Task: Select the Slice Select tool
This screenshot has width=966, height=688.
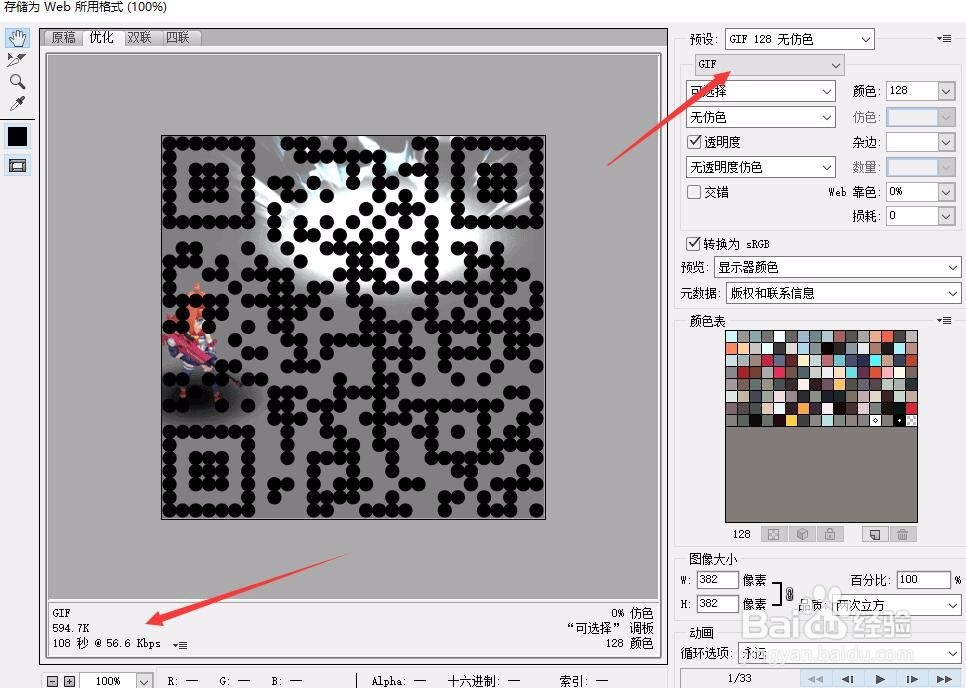Action: [16, 60]
